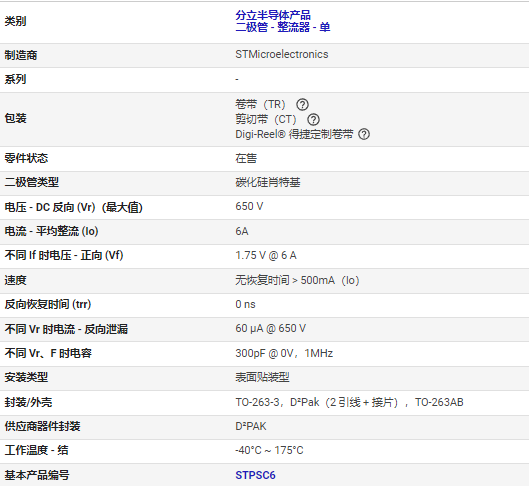Click the 0 ns recovery time value
This screenshot has height=486, width=529.
pyautogui.click(x=245, y=304)
